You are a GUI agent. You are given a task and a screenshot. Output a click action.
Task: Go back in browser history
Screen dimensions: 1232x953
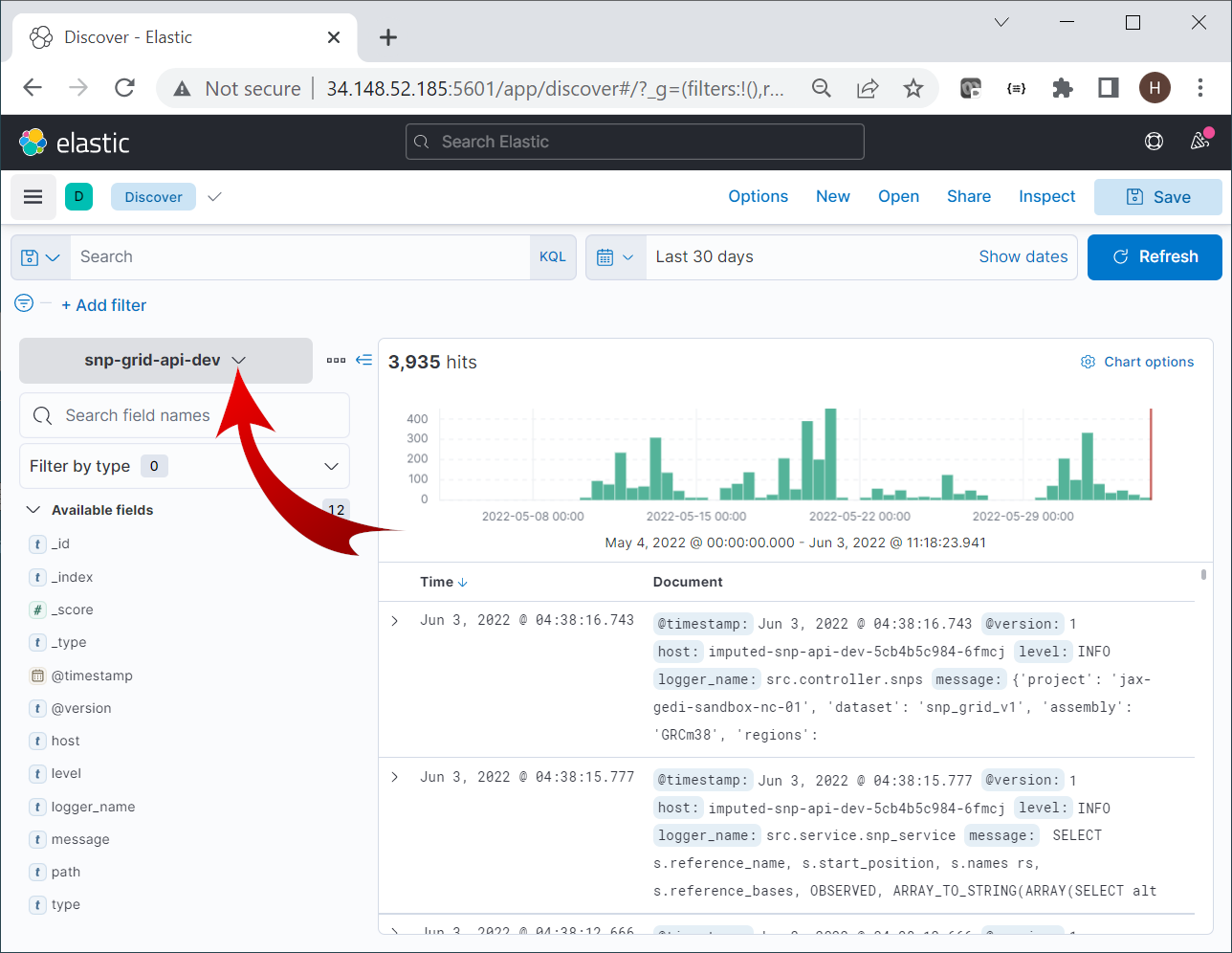pyautogui.click(x=33, y=88)
